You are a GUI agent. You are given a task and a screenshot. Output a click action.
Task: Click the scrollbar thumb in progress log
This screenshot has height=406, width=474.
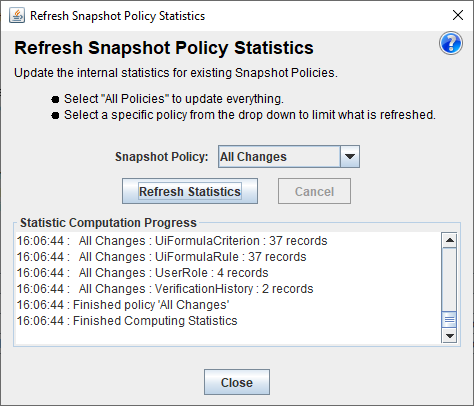pos(450,320)
